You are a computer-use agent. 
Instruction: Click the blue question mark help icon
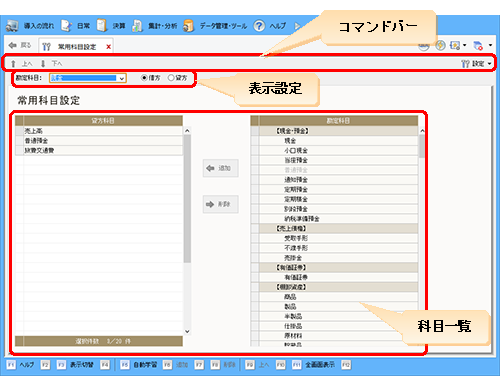pyautogui.click(x=259, y=26)
